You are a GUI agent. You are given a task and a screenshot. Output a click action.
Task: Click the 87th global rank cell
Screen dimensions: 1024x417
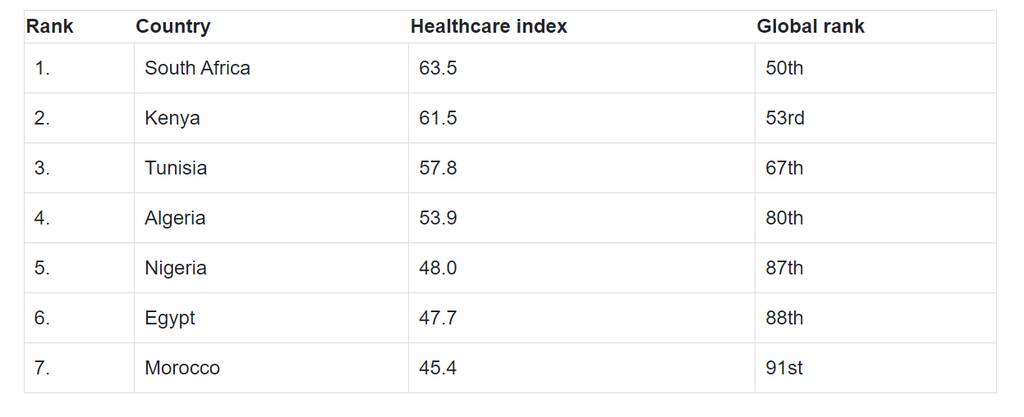[784, 268]
